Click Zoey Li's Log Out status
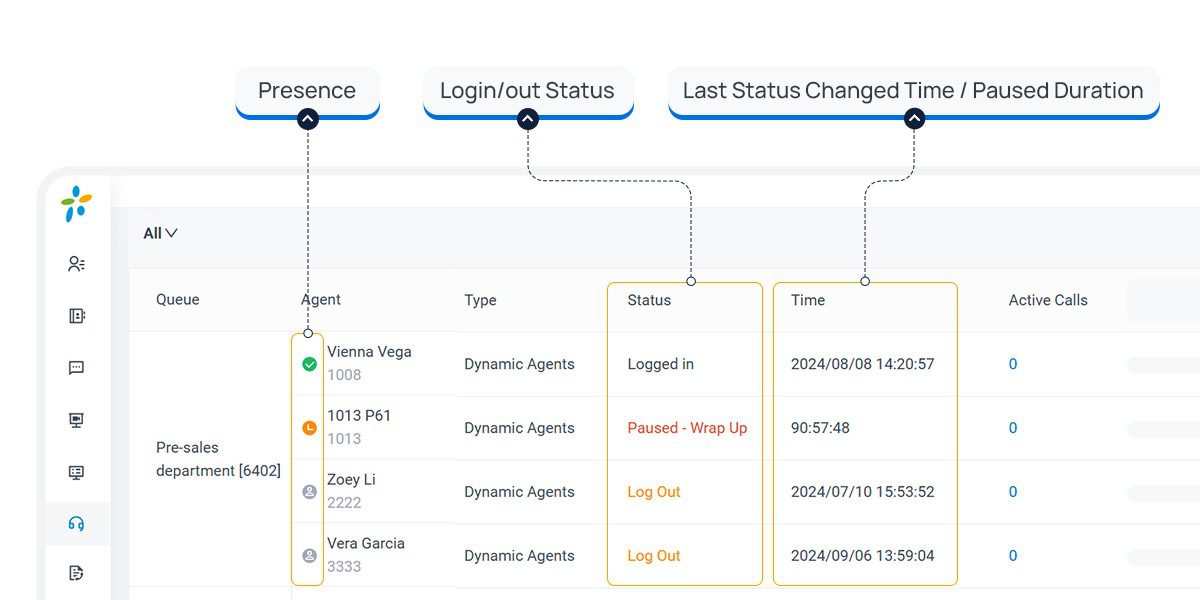The image size is (1200, 600). point(654,492)
